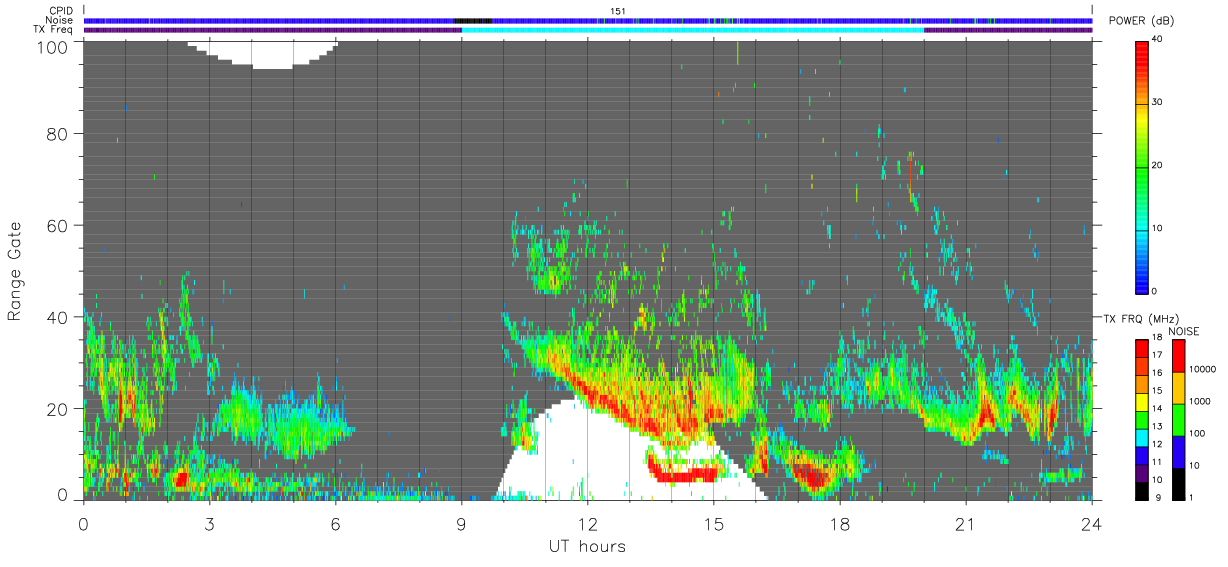Click the red swatch atop noise legend
Screen dimensions: 1228x567
[x=1179, y=356]
